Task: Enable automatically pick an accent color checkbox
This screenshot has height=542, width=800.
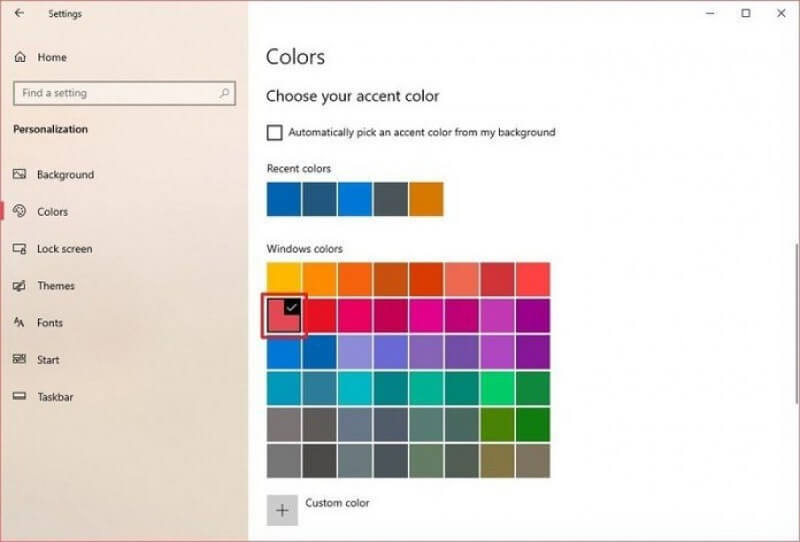Action: pos(275,132)
